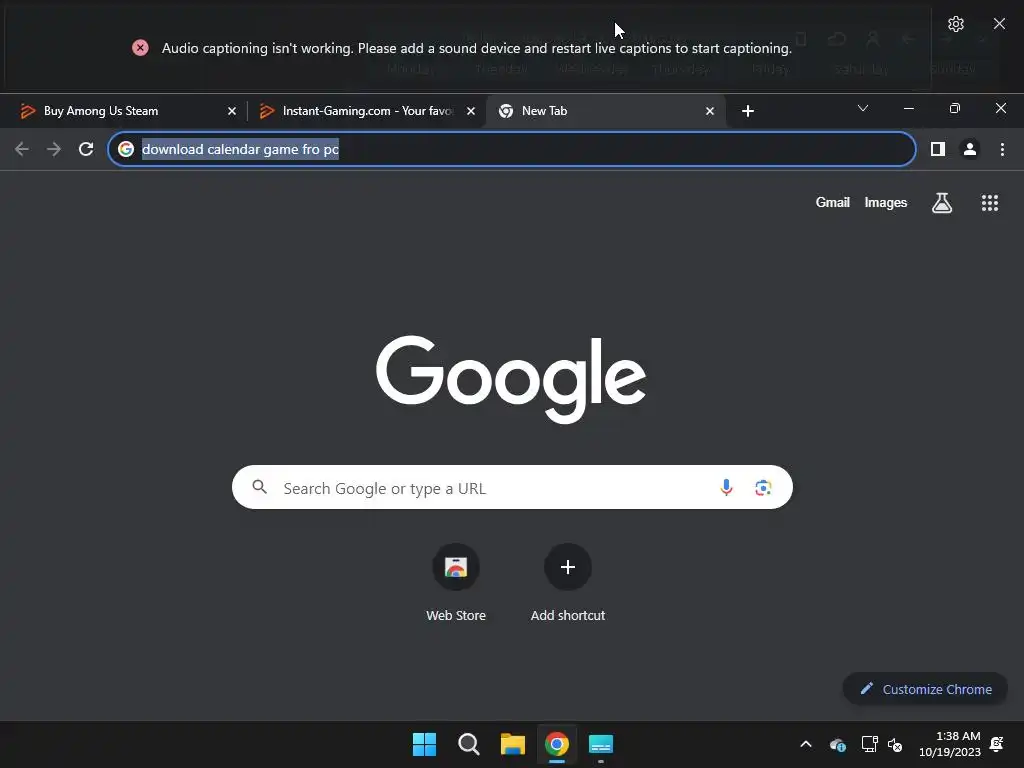Click the address bar with search text
1024x768 pixels.
tap(511, 149)
